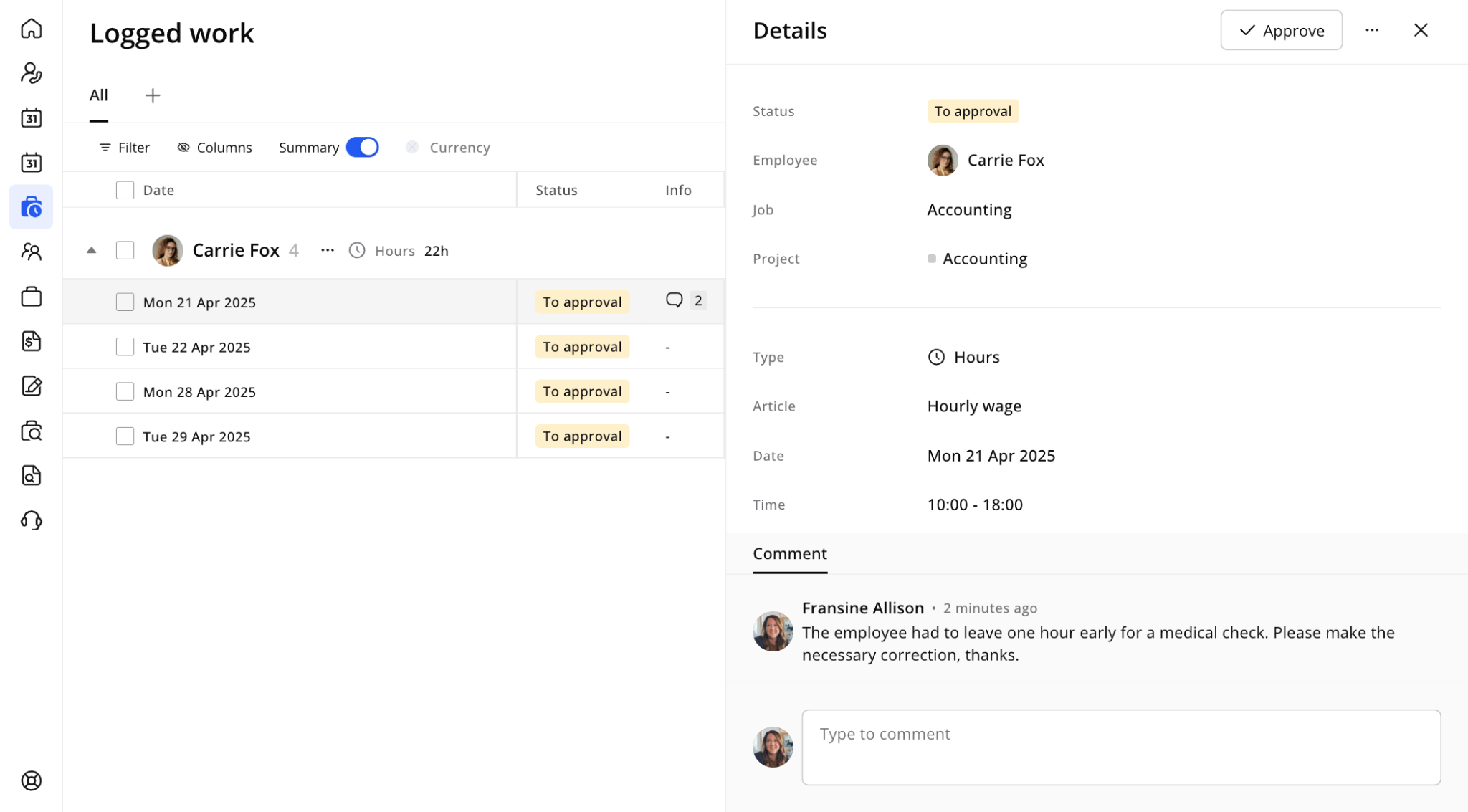Click the people group sidebar icon
The image size is (1468, 812).
tap(32, 252)
